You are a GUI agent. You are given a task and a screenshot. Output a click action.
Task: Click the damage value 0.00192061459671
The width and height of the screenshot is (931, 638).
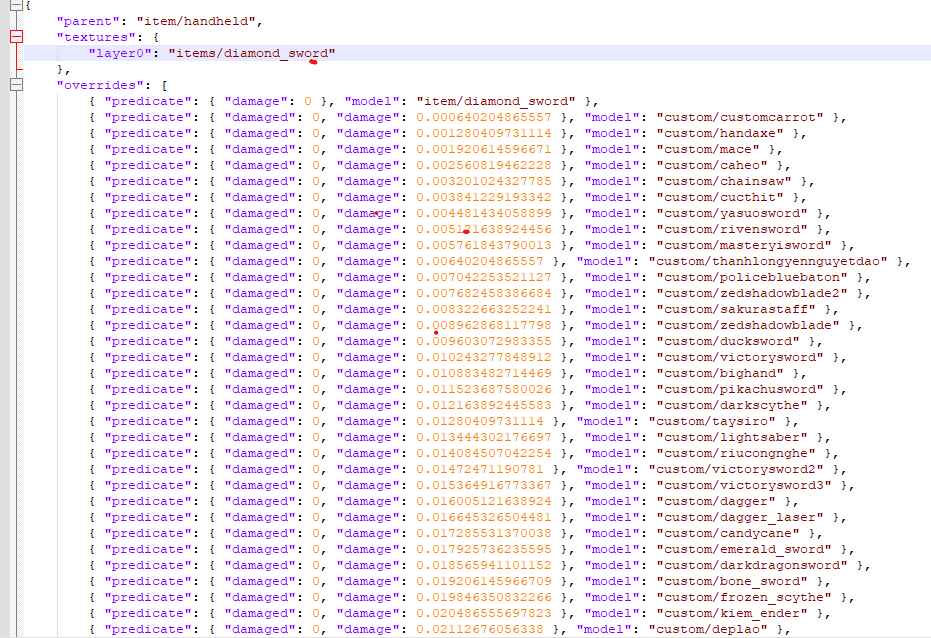point(484,150)
